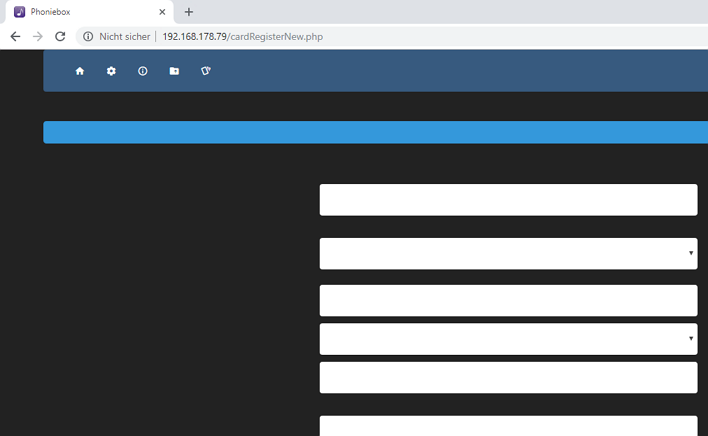Reload the page

60,37
